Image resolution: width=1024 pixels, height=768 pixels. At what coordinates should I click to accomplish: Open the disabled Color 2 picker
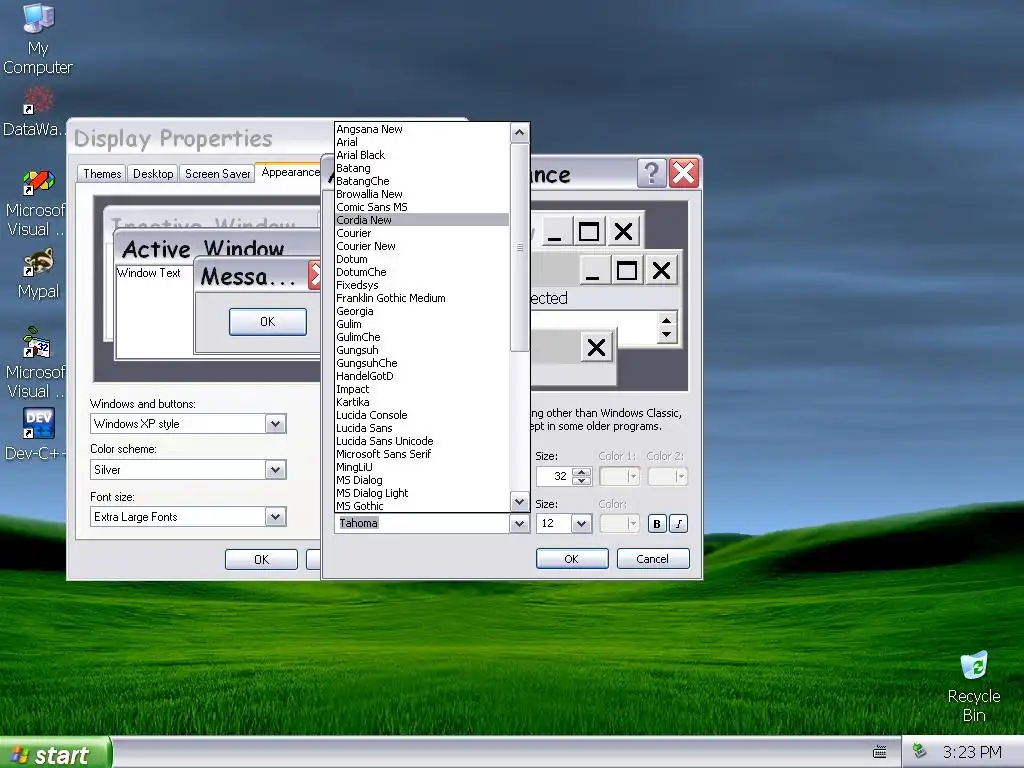pos(667,477)
